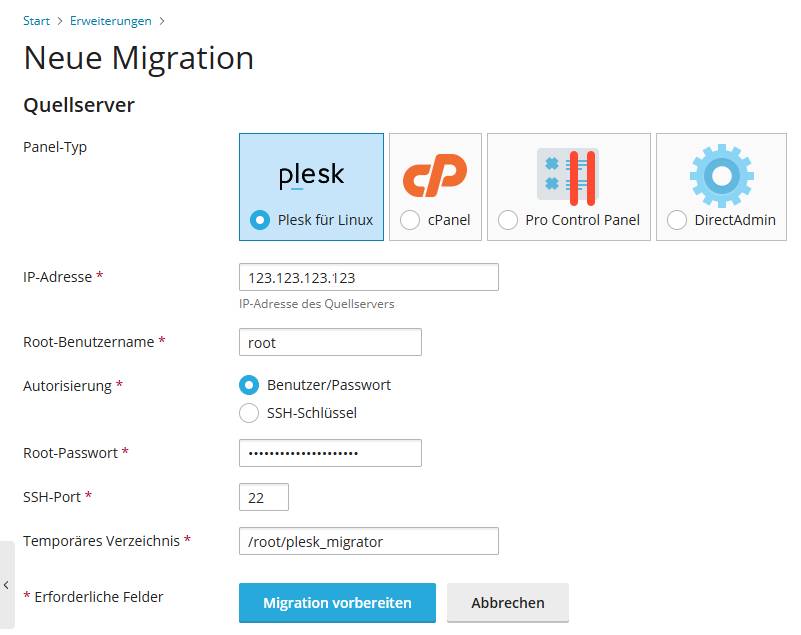Open Erweiterungen breadcrumb link

point(111,21)
